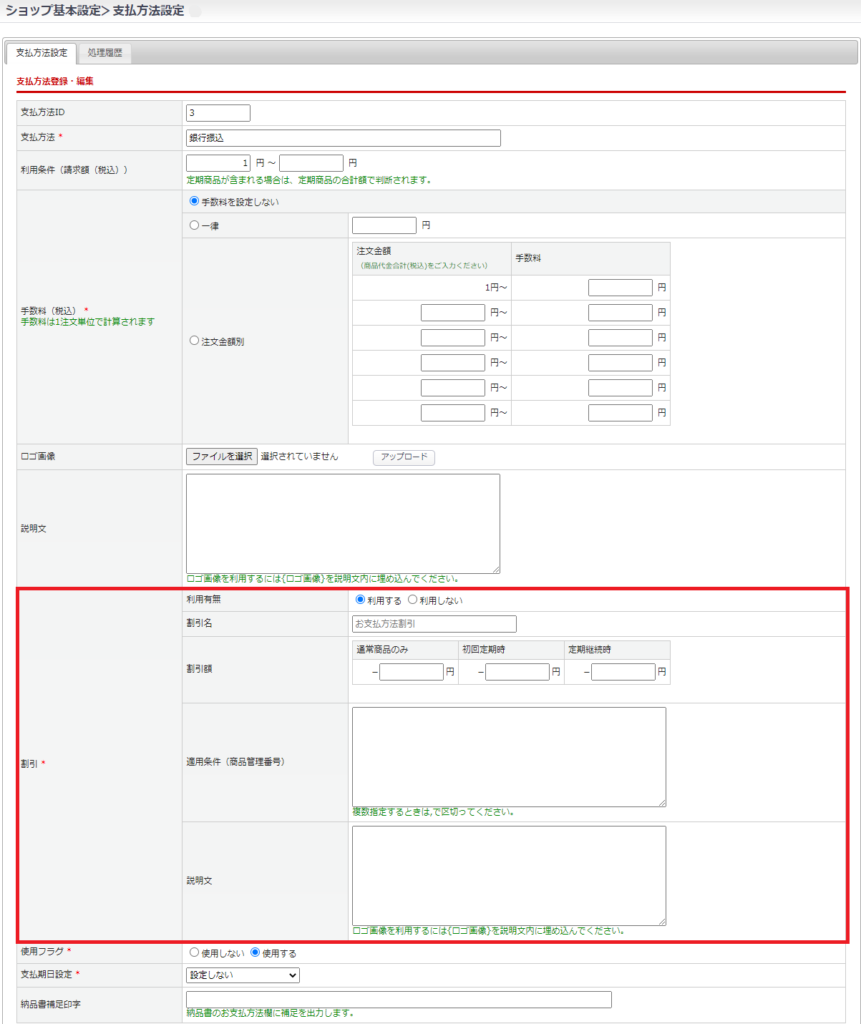Screen dimensions: 861x1024
Task: Click the 支払方法 name field with 銀行振込
Action: [344, 138]
